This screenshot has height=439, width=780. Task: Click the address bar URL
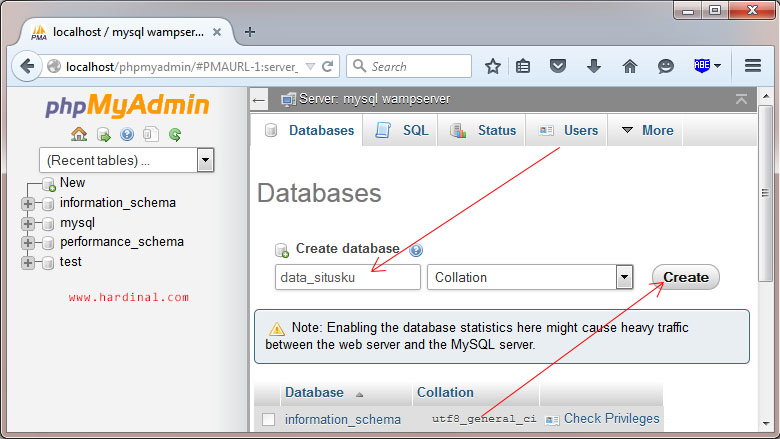182,67
